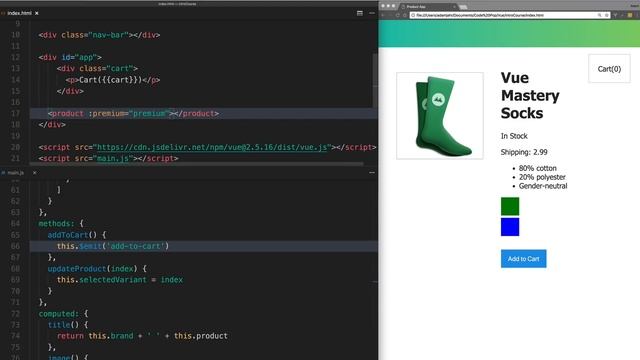Click the index.html vertical scrollbar

click(375, 80)
